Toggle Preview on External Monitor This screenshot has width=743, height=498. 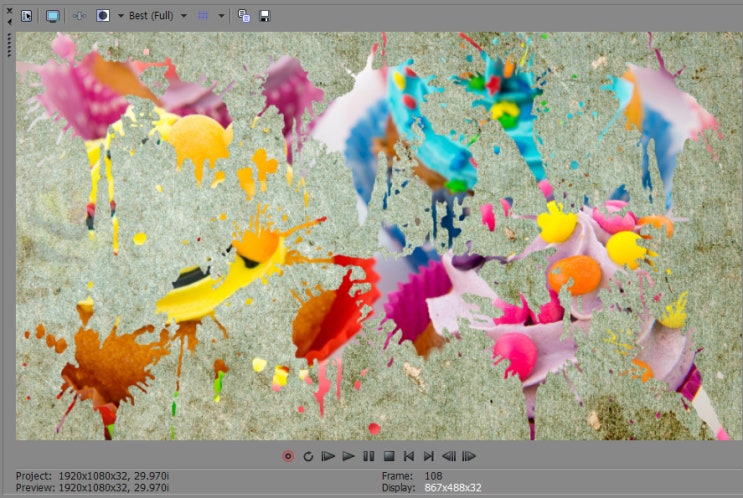[53, 16]
